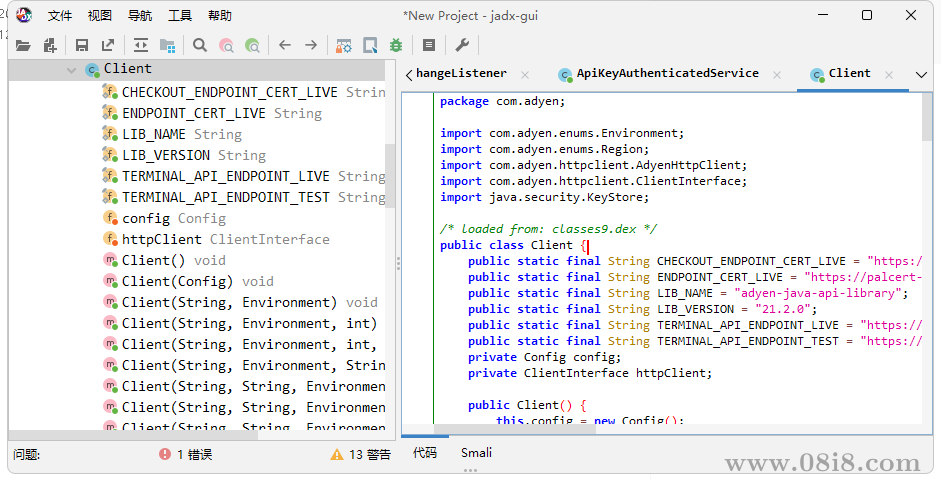Click the jadx application logo icon
This screenshot has width=941, height=481.
tap(23, 15)
